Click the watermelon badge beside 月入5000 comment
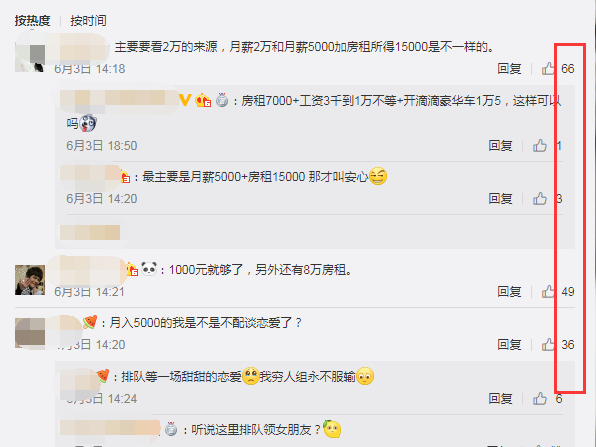The width and height of the screenshot is (596, 447). pos(90,322)
